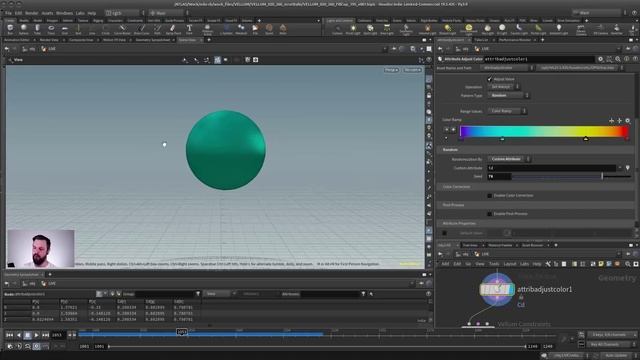Click the color ramp gradient bar
Viewport: 640px width, 360px height.
tap(544, 131)
